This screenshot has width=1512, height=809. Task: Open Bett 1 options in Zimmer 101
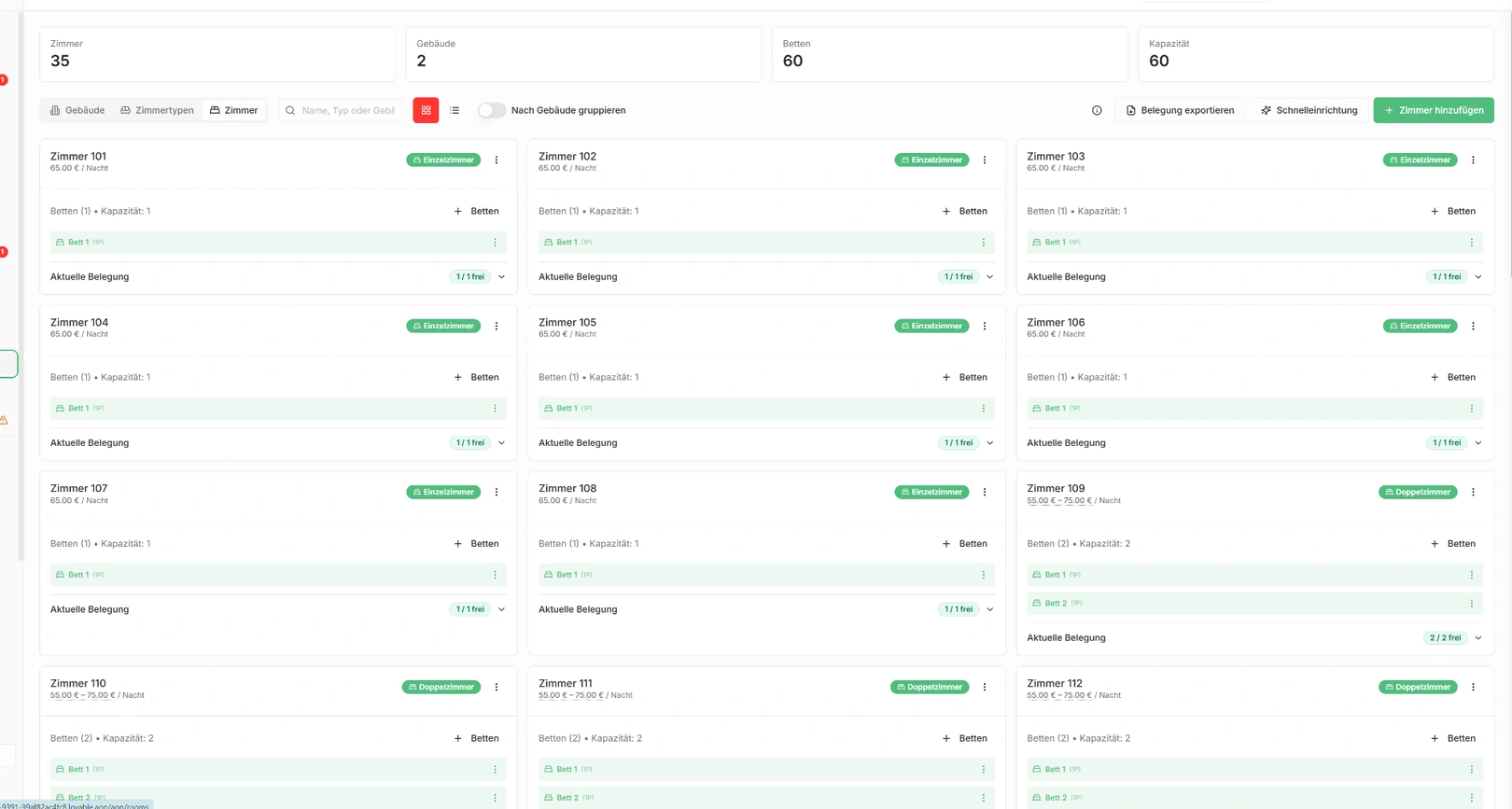(x=495, y=243)
